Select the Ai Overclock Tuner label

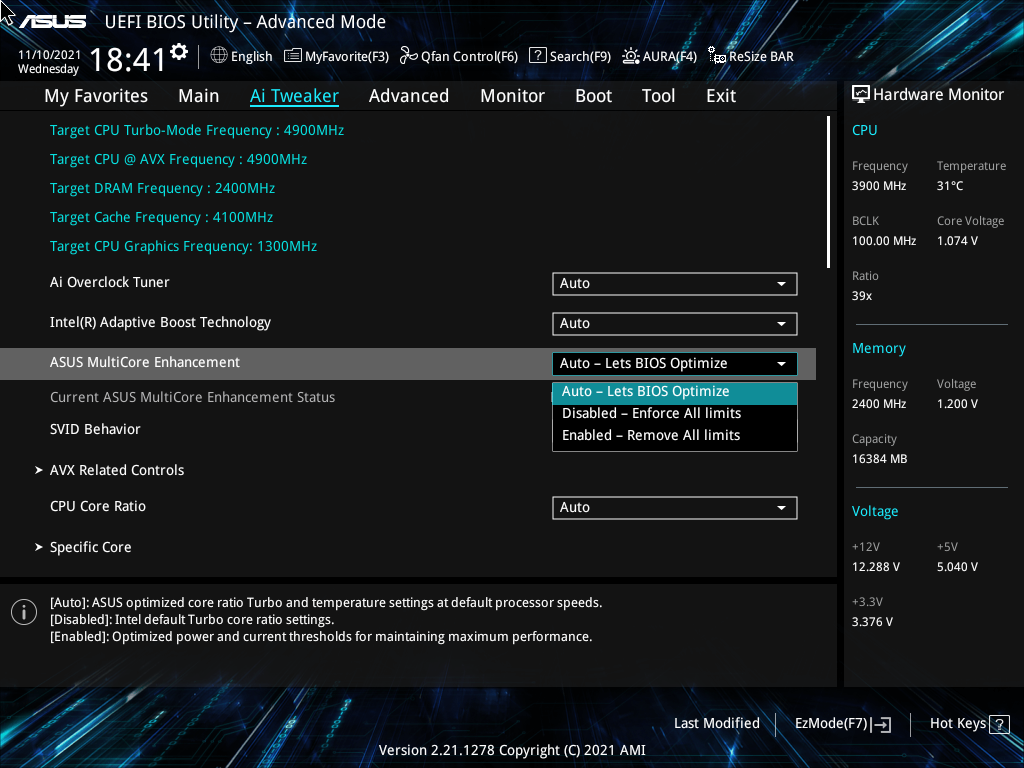click(x=110, y=283)
